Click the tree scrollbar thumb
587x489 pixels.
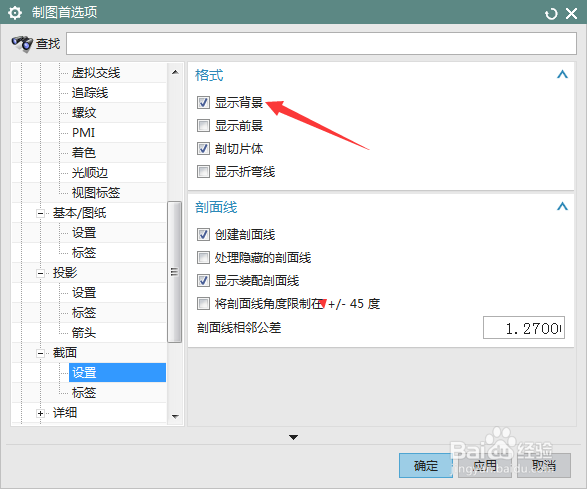pyautogui.click(x=174, y=272)
